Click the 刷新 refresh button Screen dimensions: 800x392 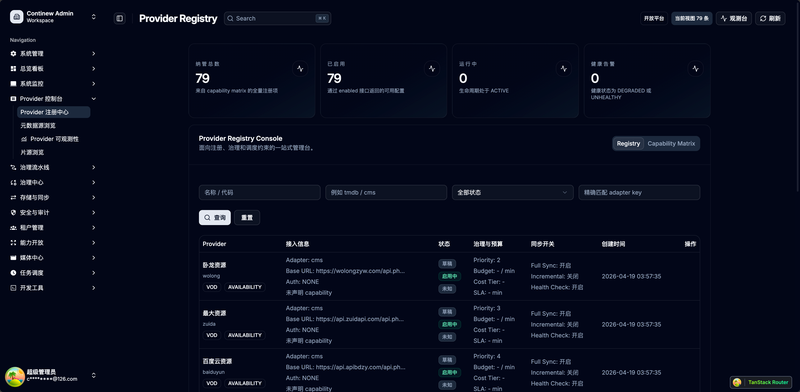(x=770, y=18)
